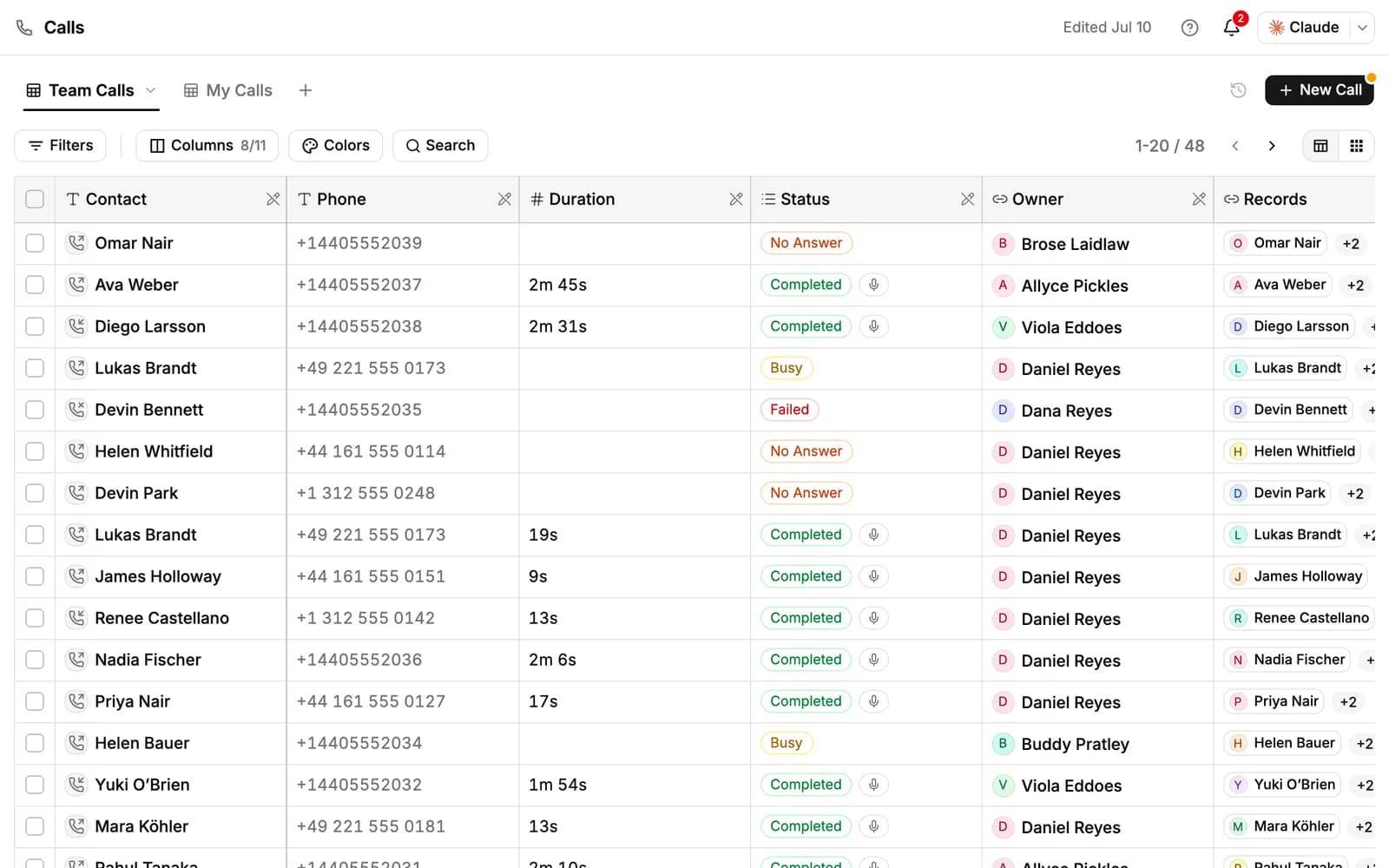The image size is (1389, 868).
Task: Click call icon beside Omar Nair
Action: coord(76,243)
